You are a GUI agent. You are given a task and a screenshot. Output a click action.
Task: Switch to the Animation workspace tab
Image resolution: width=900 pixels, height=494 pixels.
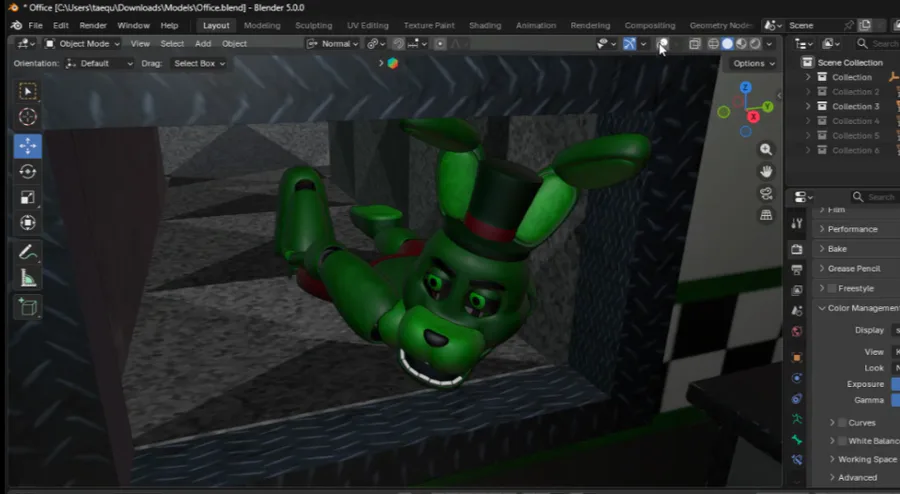[x=536, y=25]
